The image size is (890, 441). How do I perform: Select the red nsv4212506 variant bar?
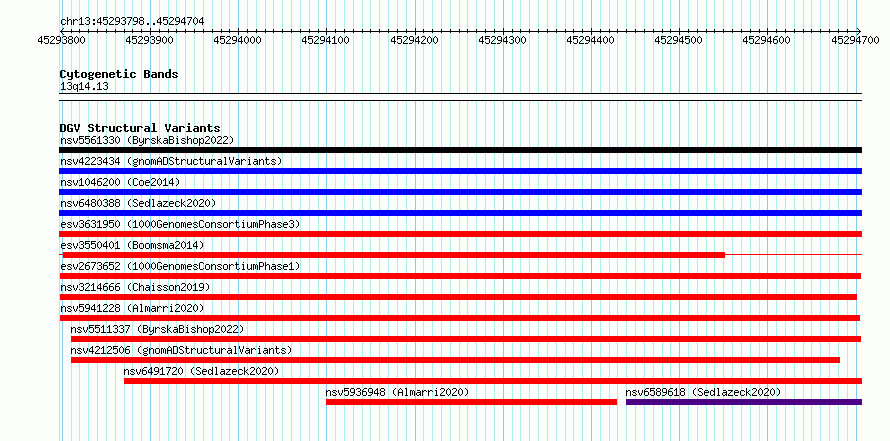click(x=455, y=360)
